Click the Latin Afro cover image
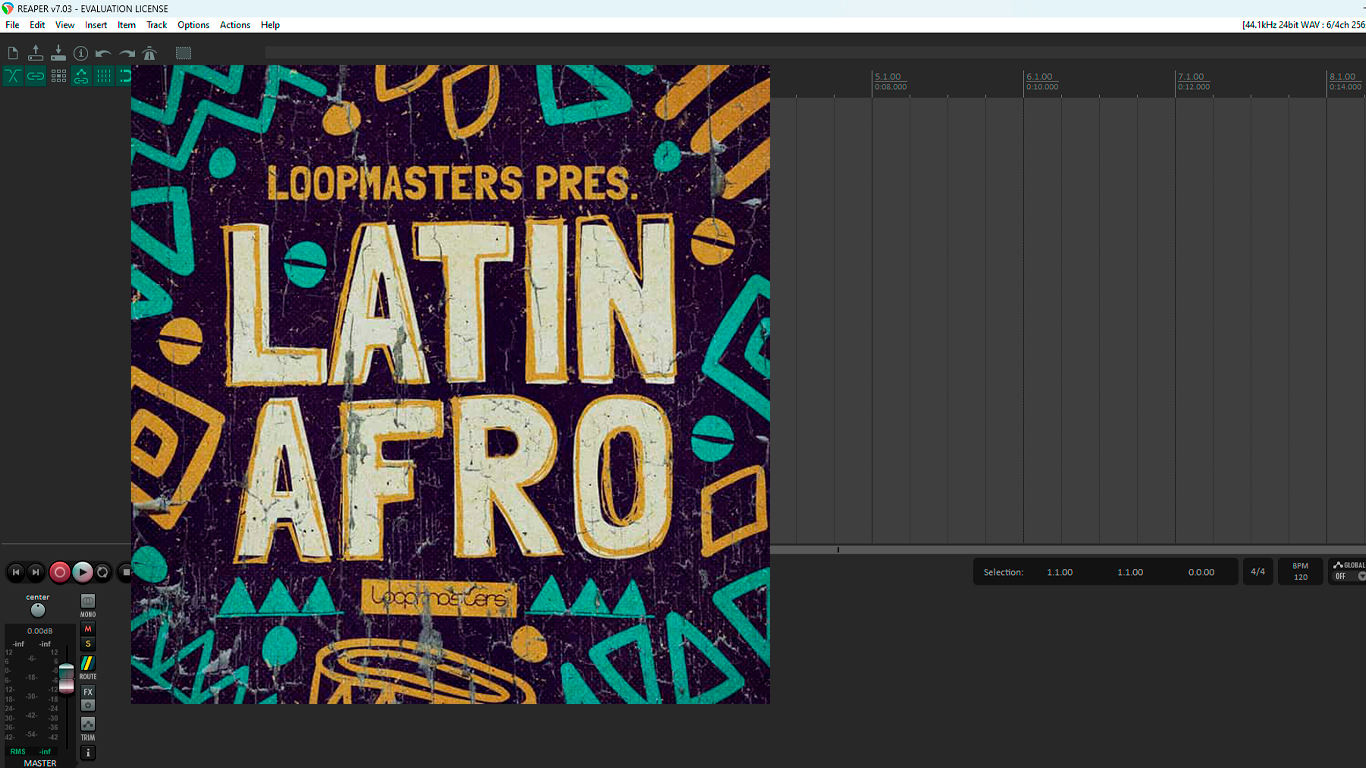The height and width of the screenshot is (768, 1366). tap(450, 384)
